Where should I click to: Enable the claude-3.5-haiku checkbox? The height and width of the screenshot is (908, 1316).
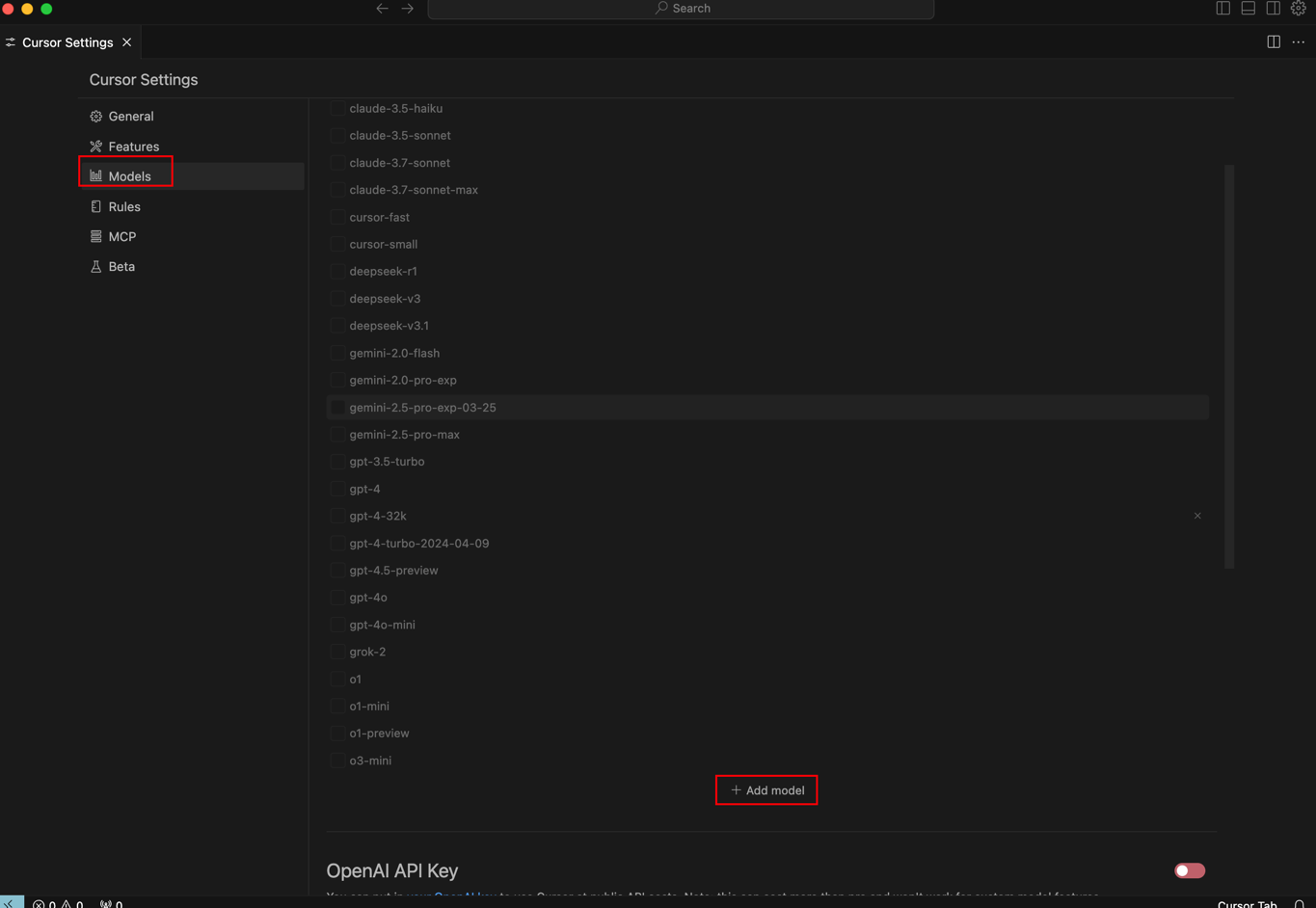click(x=337, y=109)
